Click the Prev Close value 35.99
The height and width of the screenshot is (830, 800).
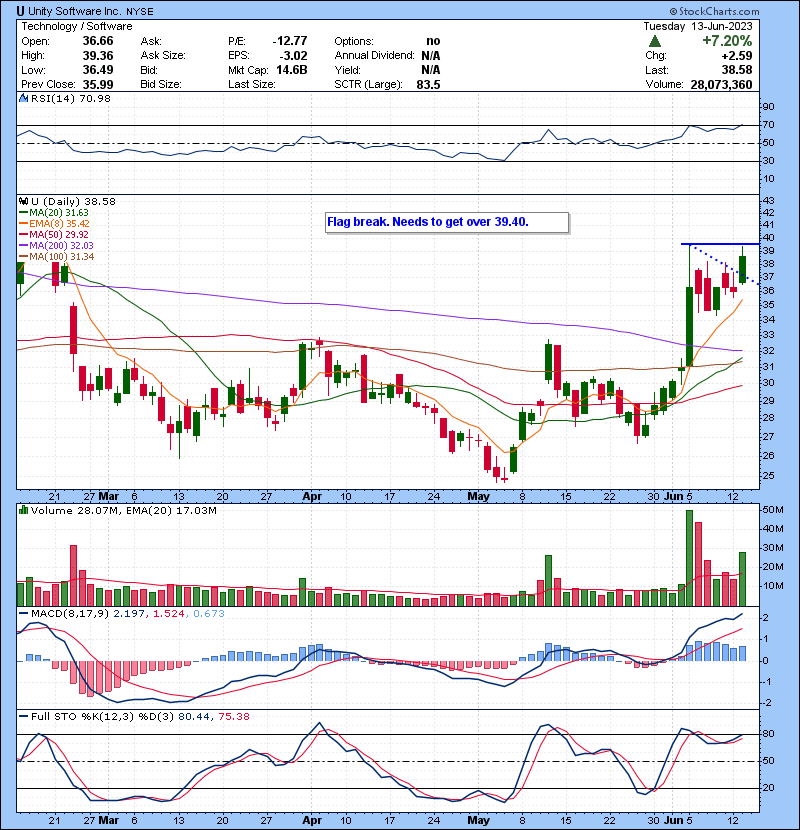coord(98,85)
